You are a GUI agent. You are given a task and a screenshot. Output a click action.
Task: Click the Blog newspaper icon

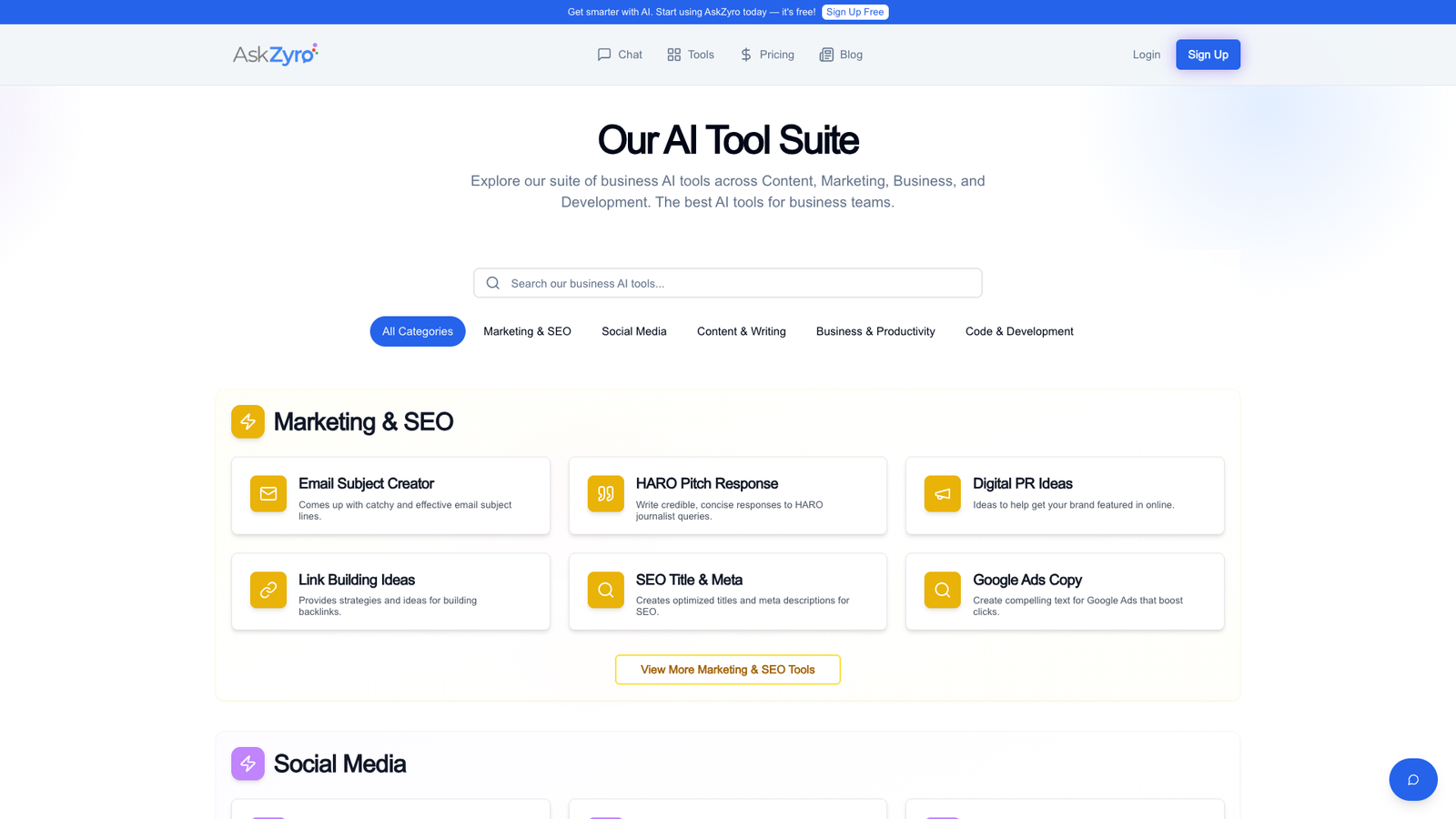(x=826, y=55)
